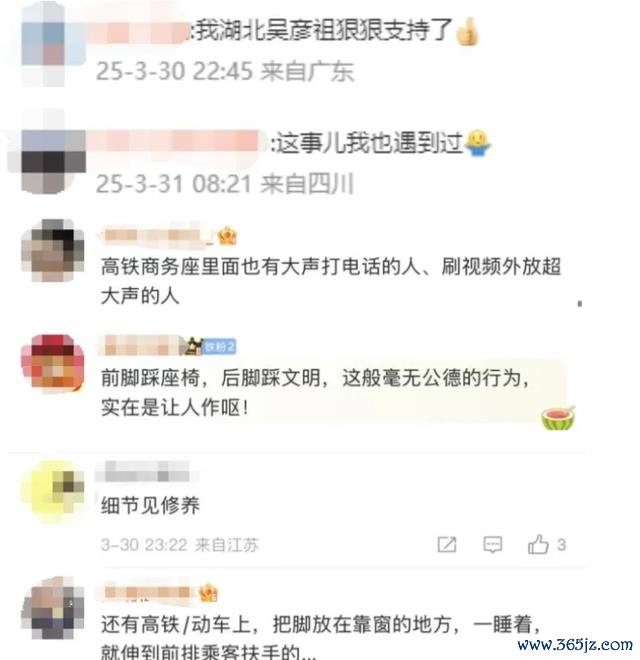This screenshot has height=660, width=640.
Task: Click the crown badge above 高铁商务座 comment
Action: pyautogui.click(x=227, y=236)
